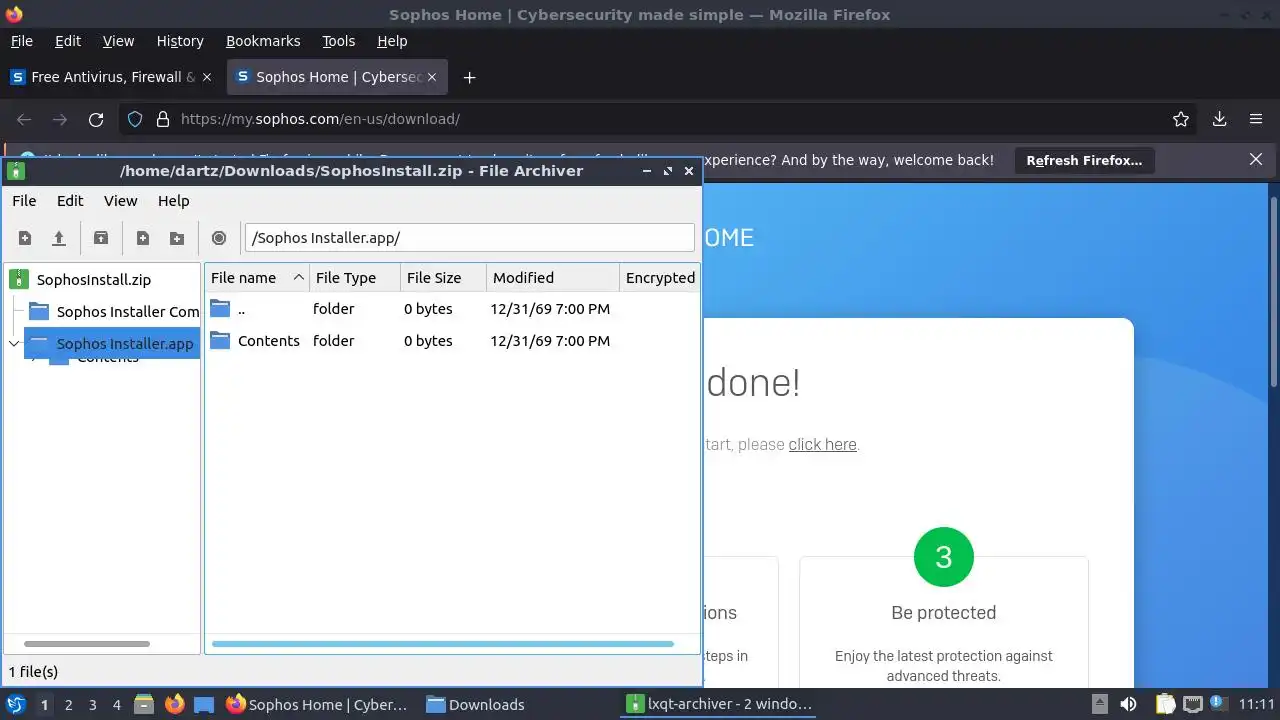The height and width of the screenshot is (720, 1280).
Task: Close the Sophos Home tab
Action: (433, 77)
